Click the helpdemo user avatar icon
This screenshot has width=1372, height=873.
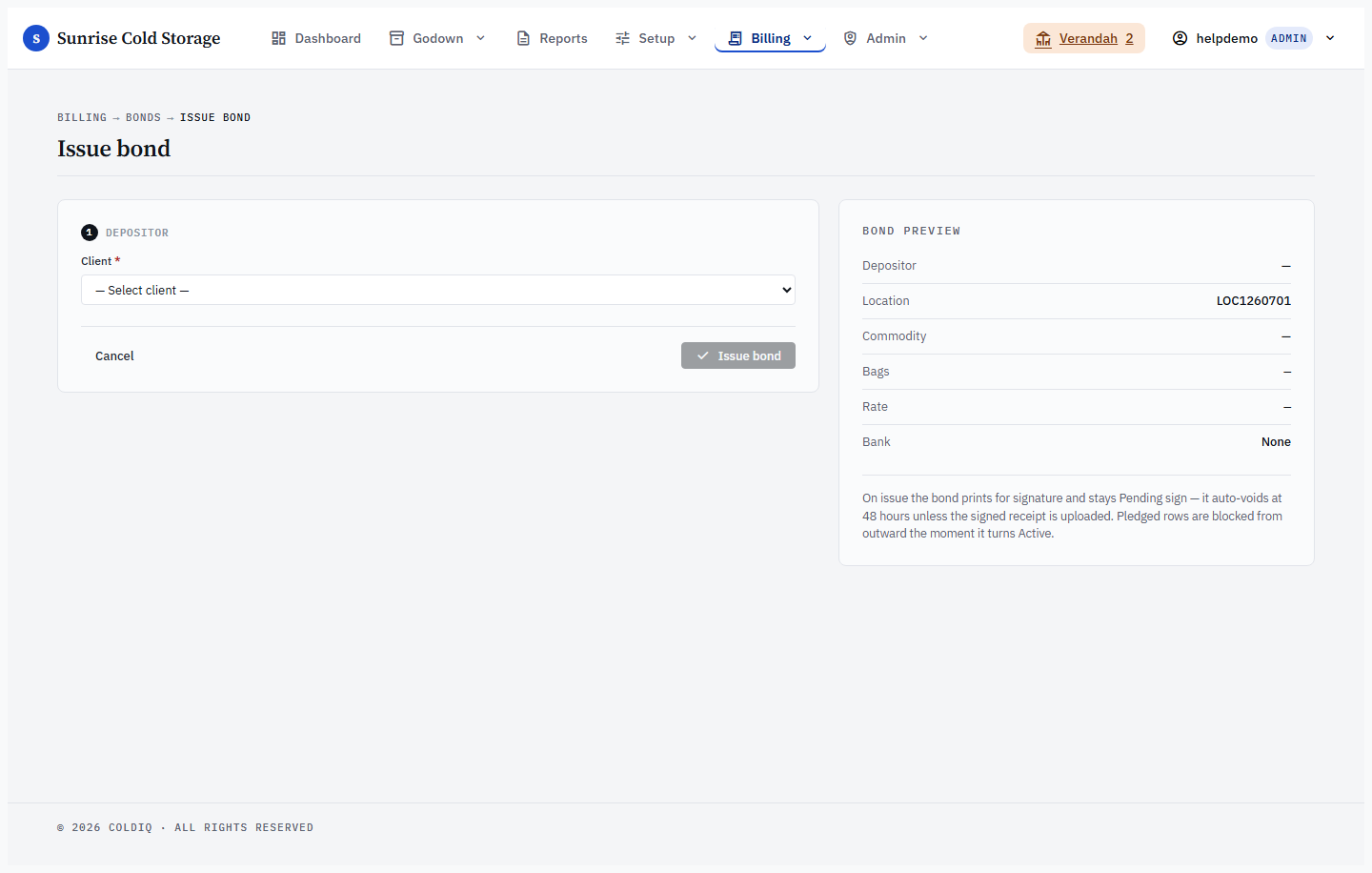[x=1180, y=38]
